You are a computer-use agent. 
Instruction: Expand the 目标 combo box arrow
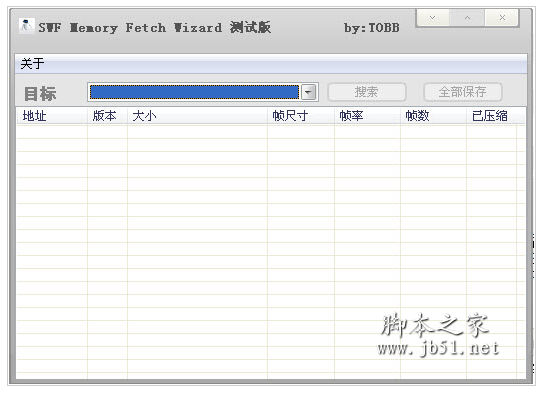pyautogui.click(x=309, y=92)
